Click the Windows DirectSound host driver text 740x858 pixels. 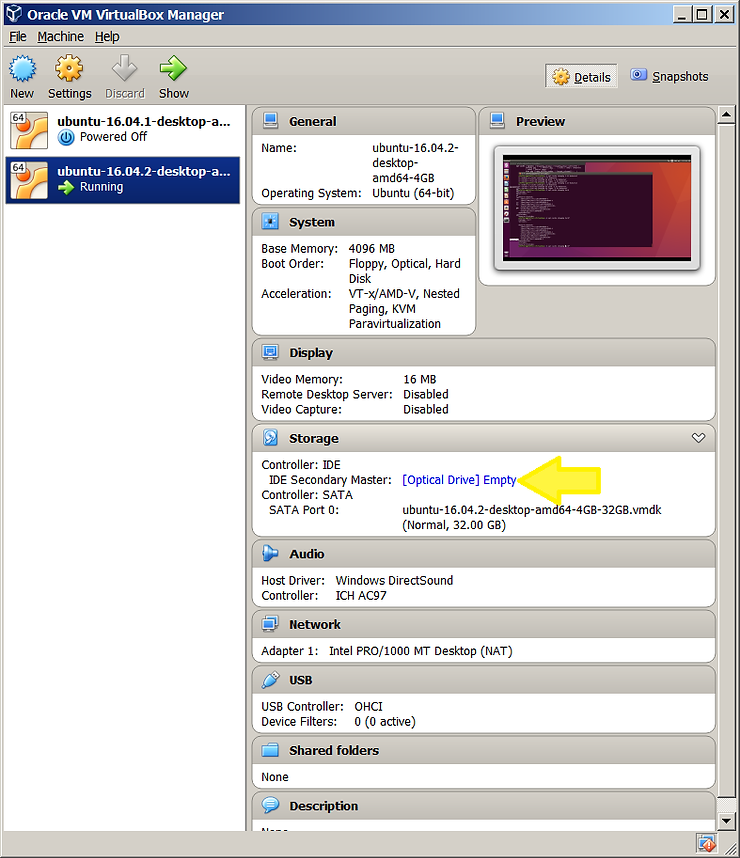[394, 581]
